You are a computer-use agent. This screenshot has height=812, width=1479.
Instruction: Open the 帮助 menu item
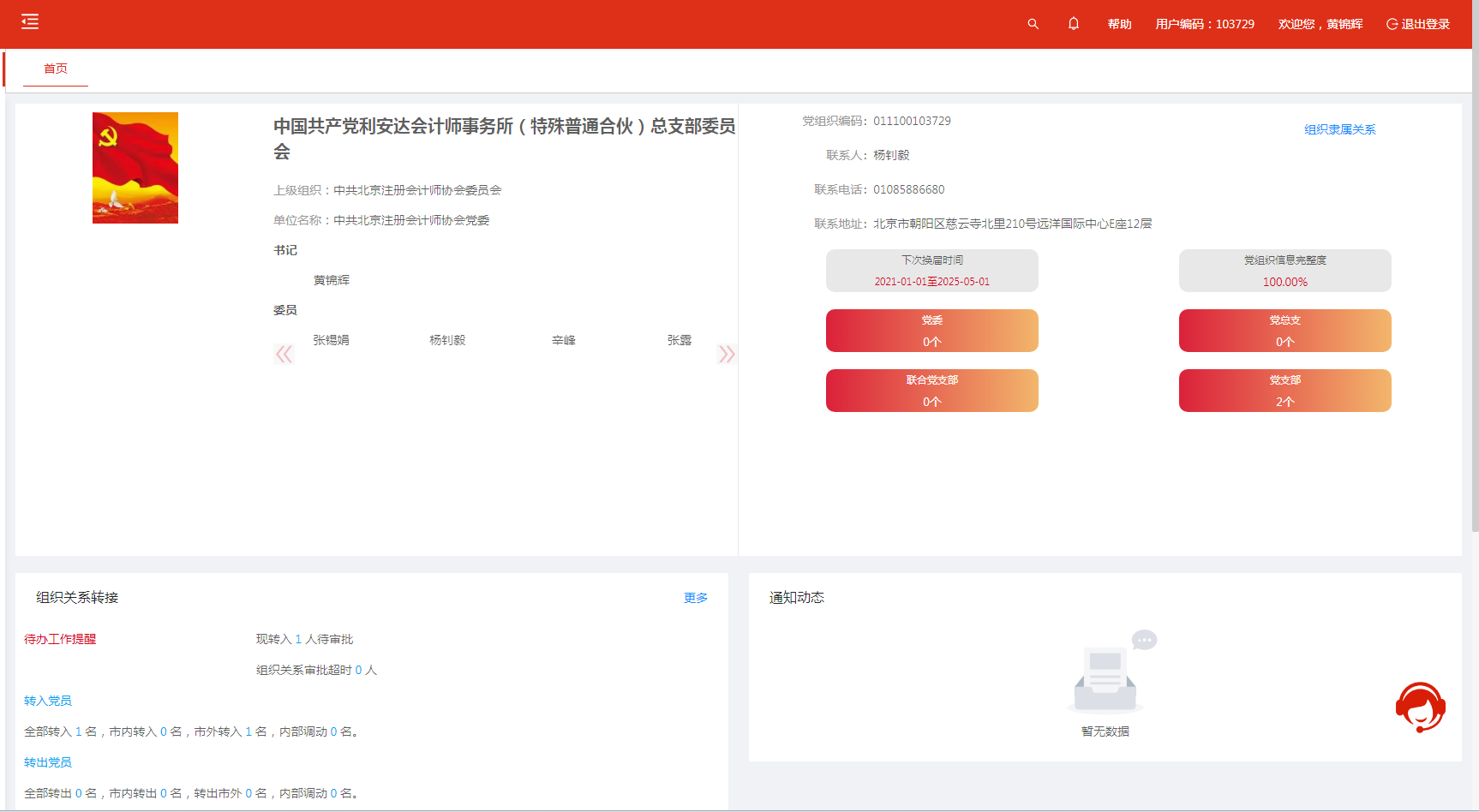pyautogui.click(x=1119, y=24)
